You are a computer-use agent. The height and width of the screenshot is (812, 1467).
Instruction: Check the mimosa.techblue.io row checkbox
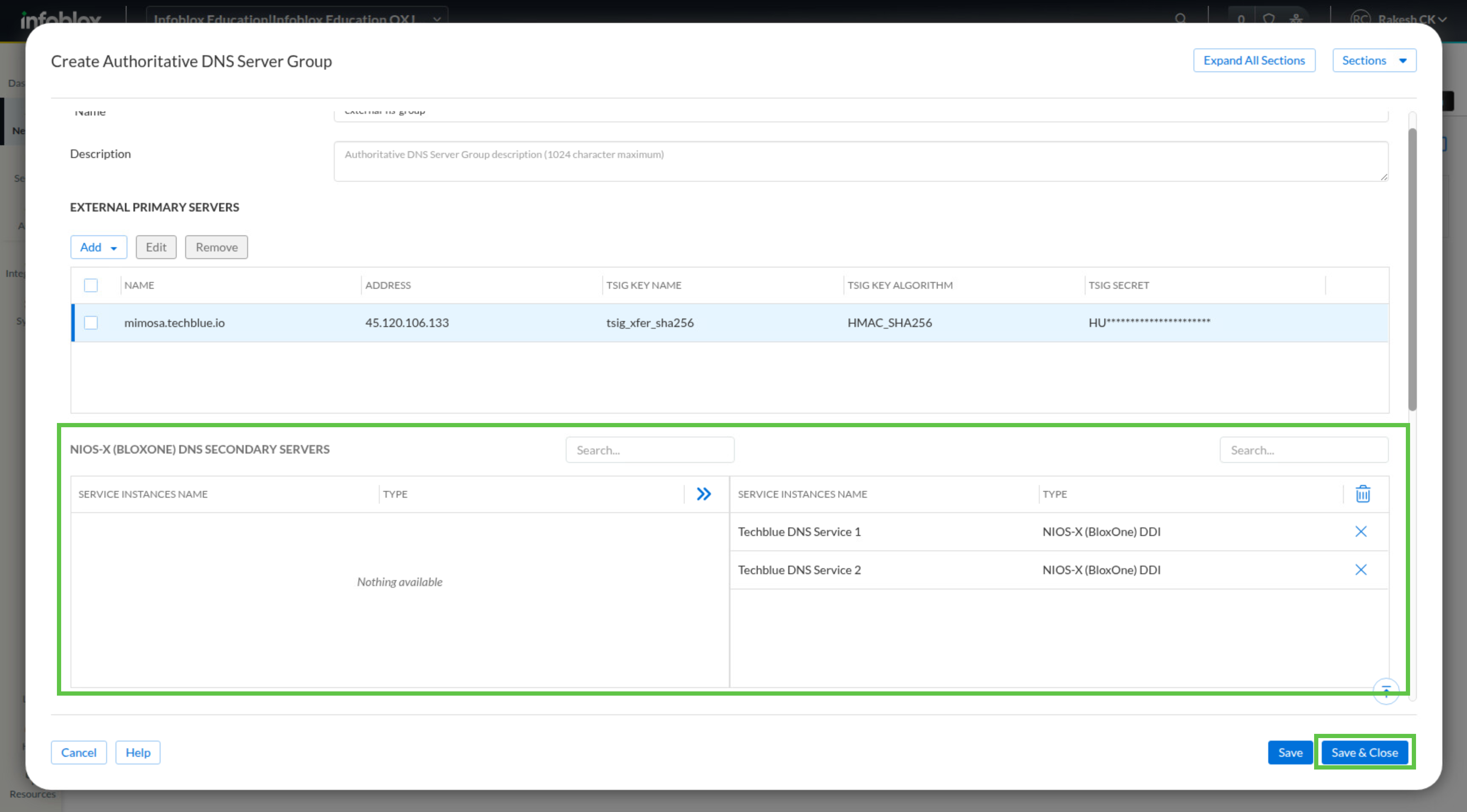pos(90,323)
